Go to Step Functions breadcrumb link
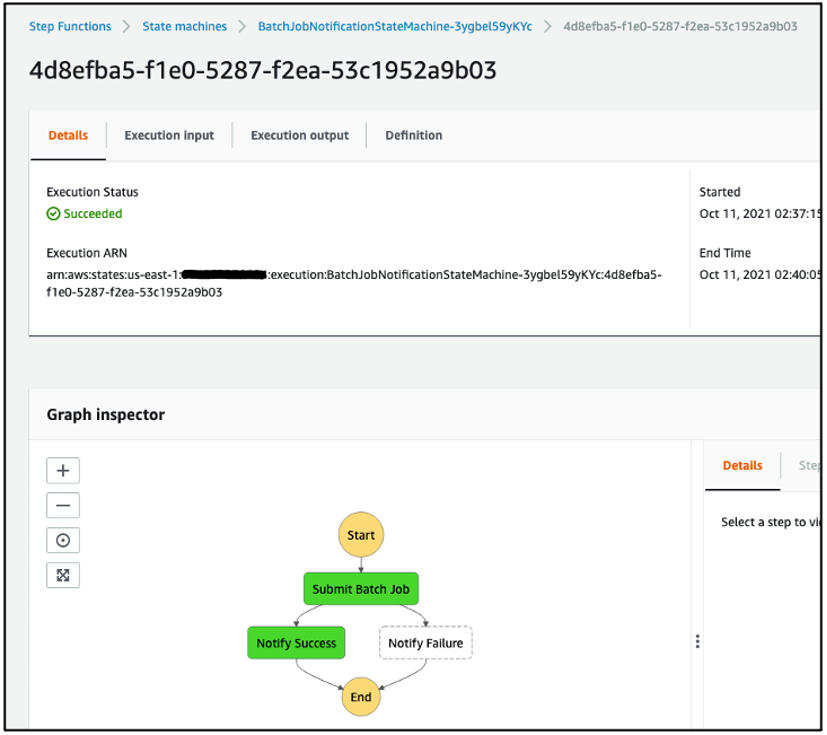The width and height of the screenshot is (827, 735). click(70, 26)
